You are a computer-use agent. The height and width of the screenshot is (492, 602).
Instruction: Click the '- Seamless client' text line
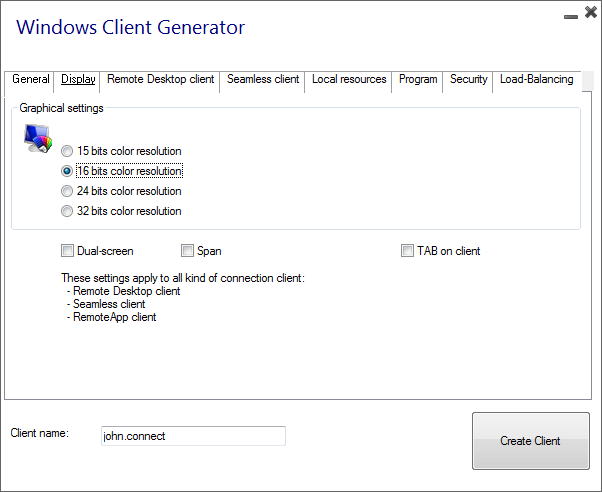106,304
